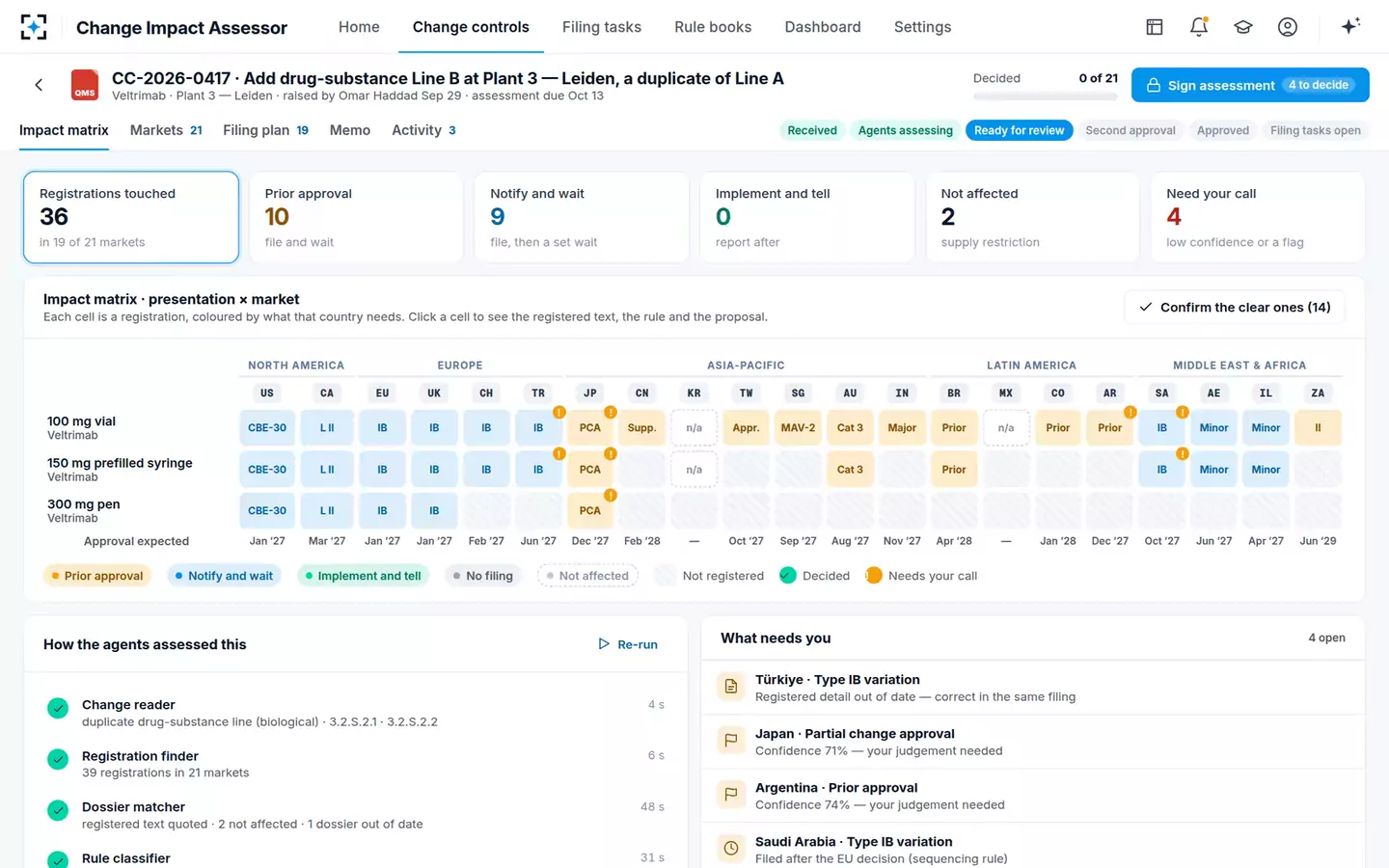Open the 150 mg syringe SA IB cell
Viewport: 1389px width, 868px height.
click(x=1162, y=470)
